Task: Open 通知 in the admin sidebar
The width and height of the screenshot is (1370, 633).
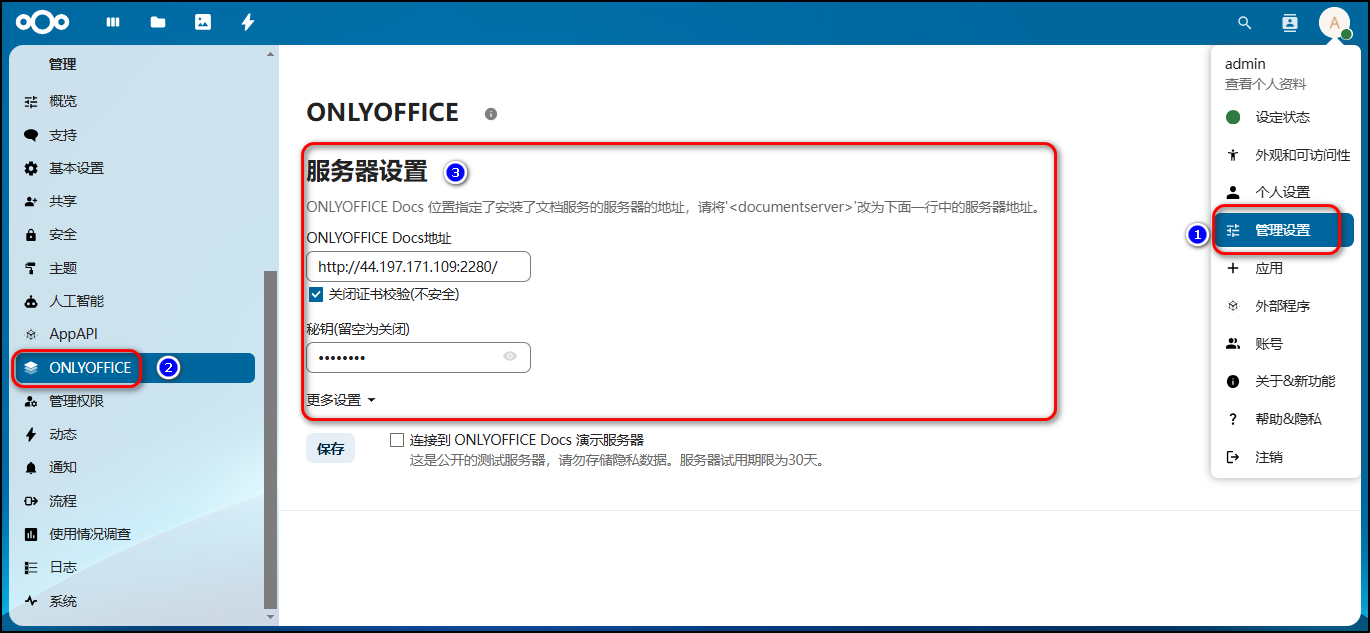Action: [x=135, y=467]
